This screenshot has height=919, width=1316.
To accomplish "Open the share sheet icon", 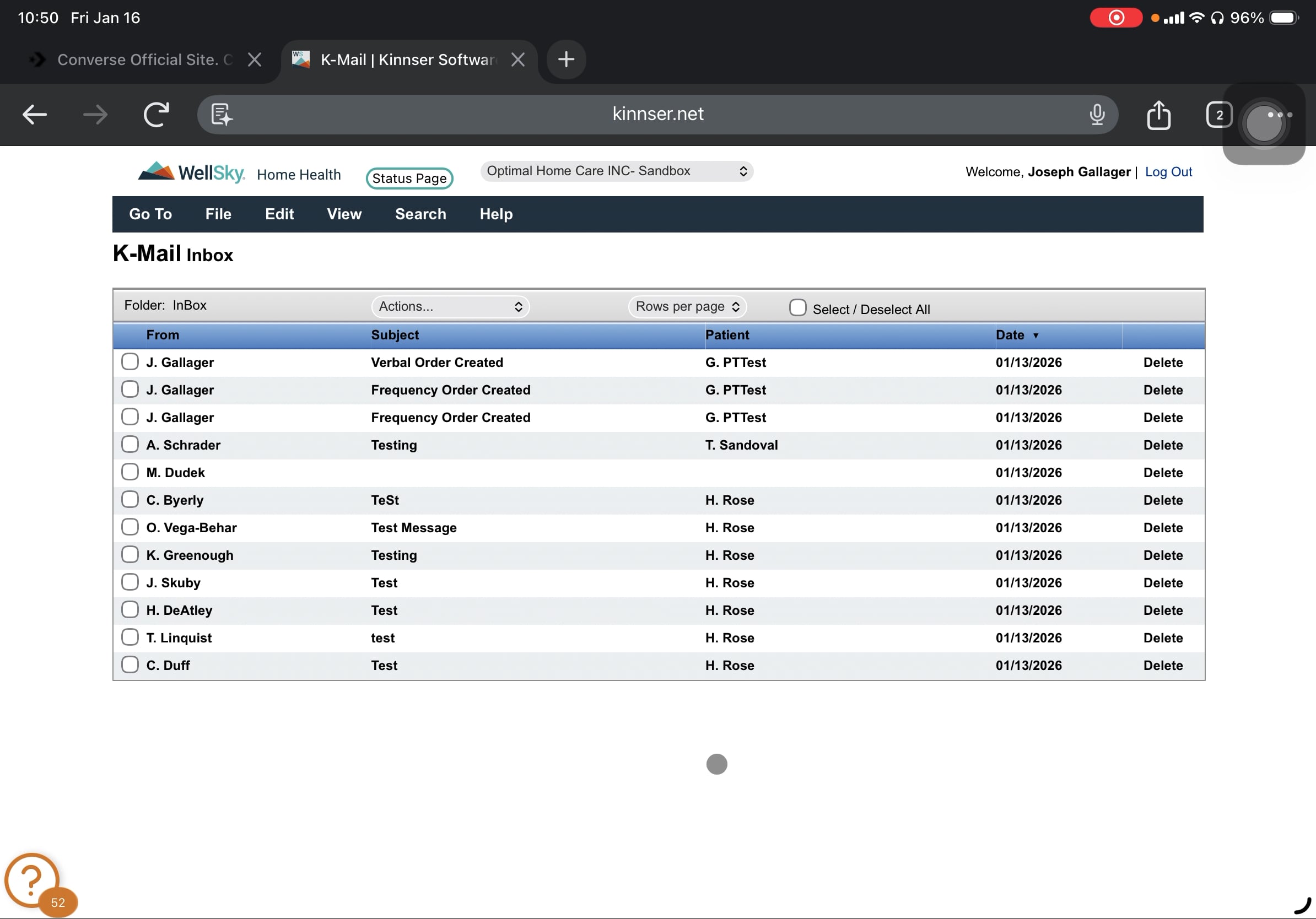I will (1159, 115).
